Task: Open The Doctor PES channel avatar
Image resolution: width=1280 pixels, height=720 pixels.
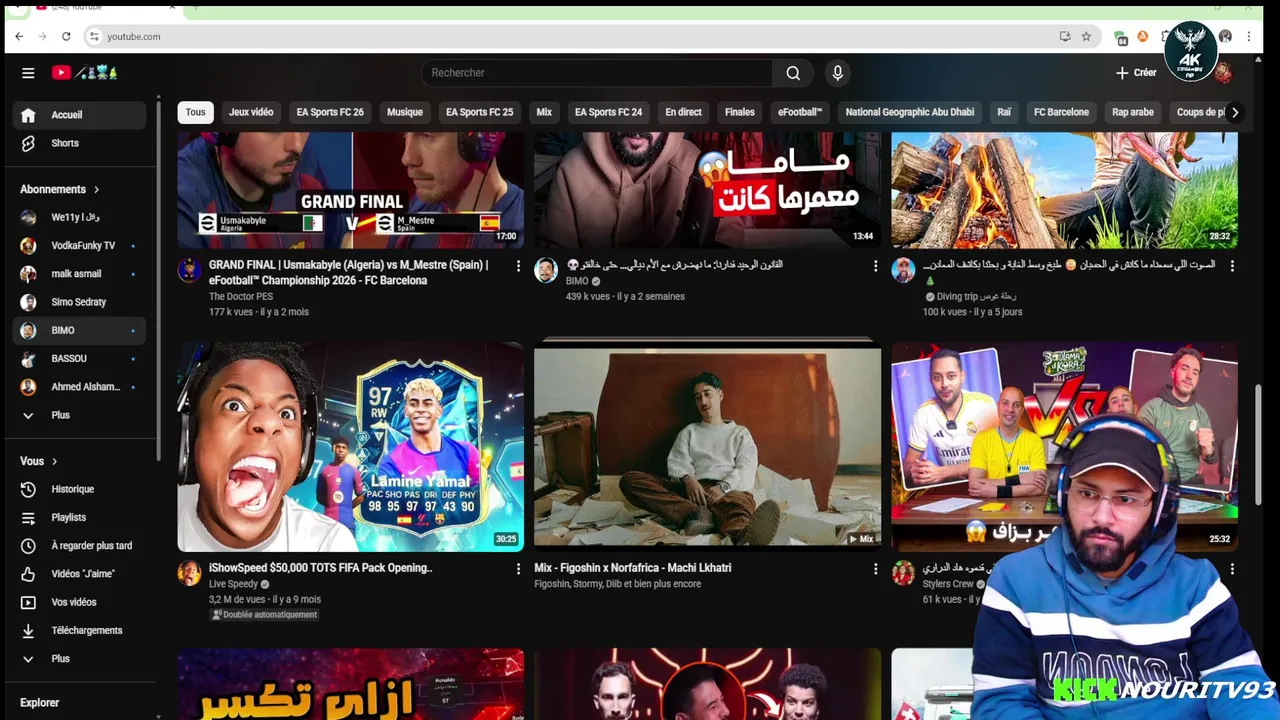Action: [189, 270]
